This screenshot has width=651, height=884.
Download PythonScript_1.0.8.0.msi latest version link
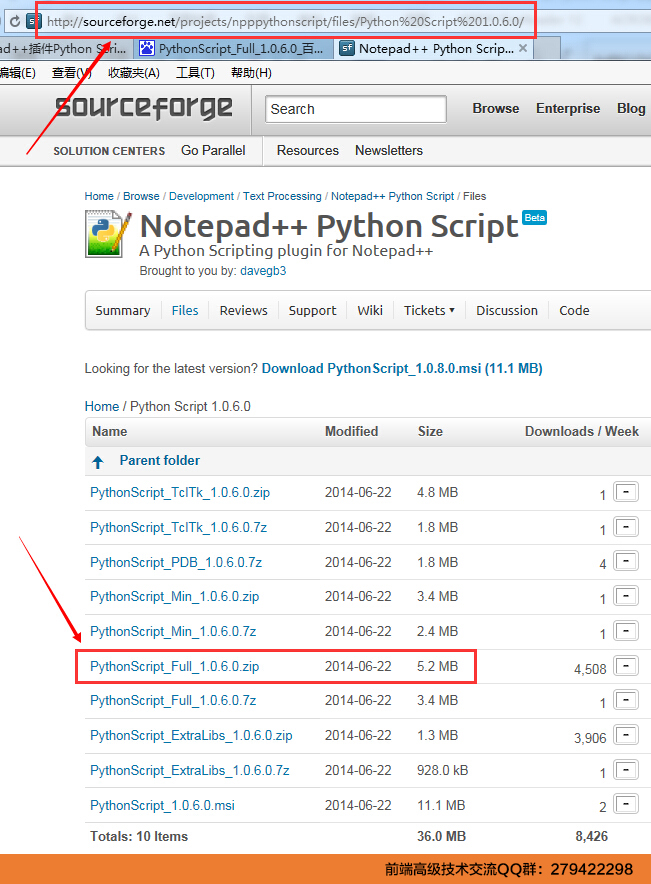pos(402,369)
